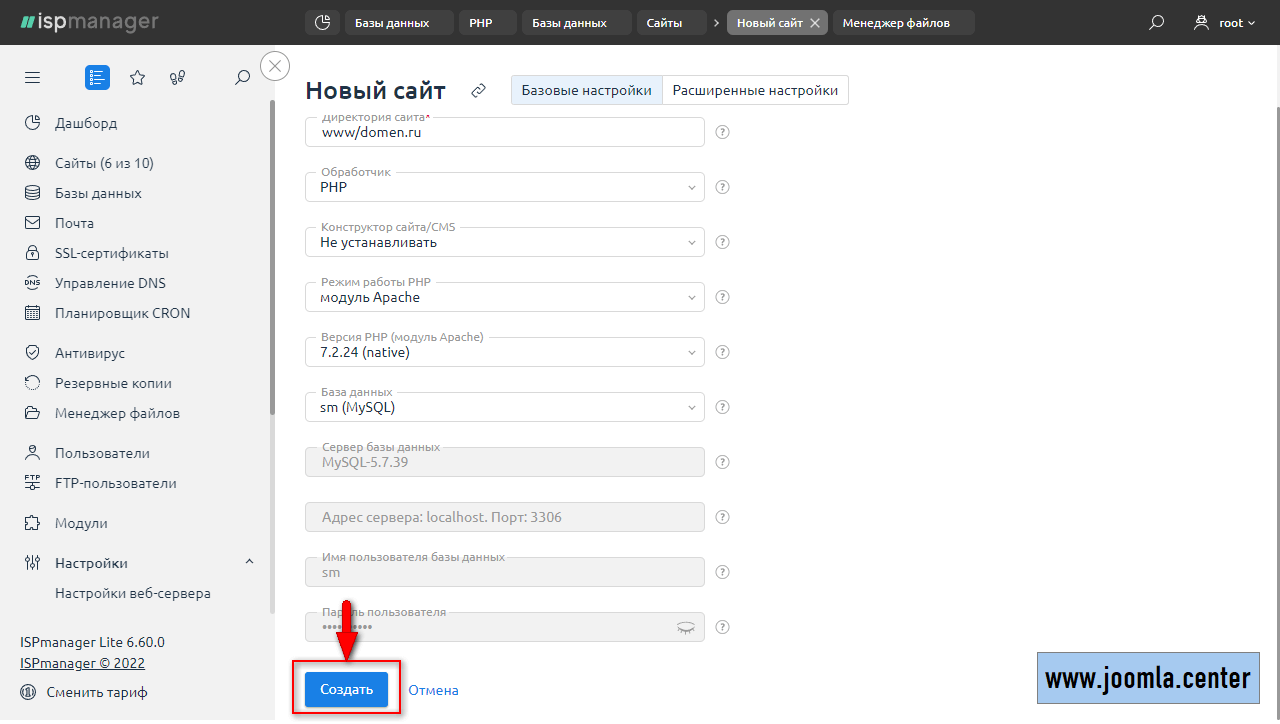Click help icon beside База данных dropdown
The image size is (1280, 724).
pyautogui.click(x=723, y=407)
